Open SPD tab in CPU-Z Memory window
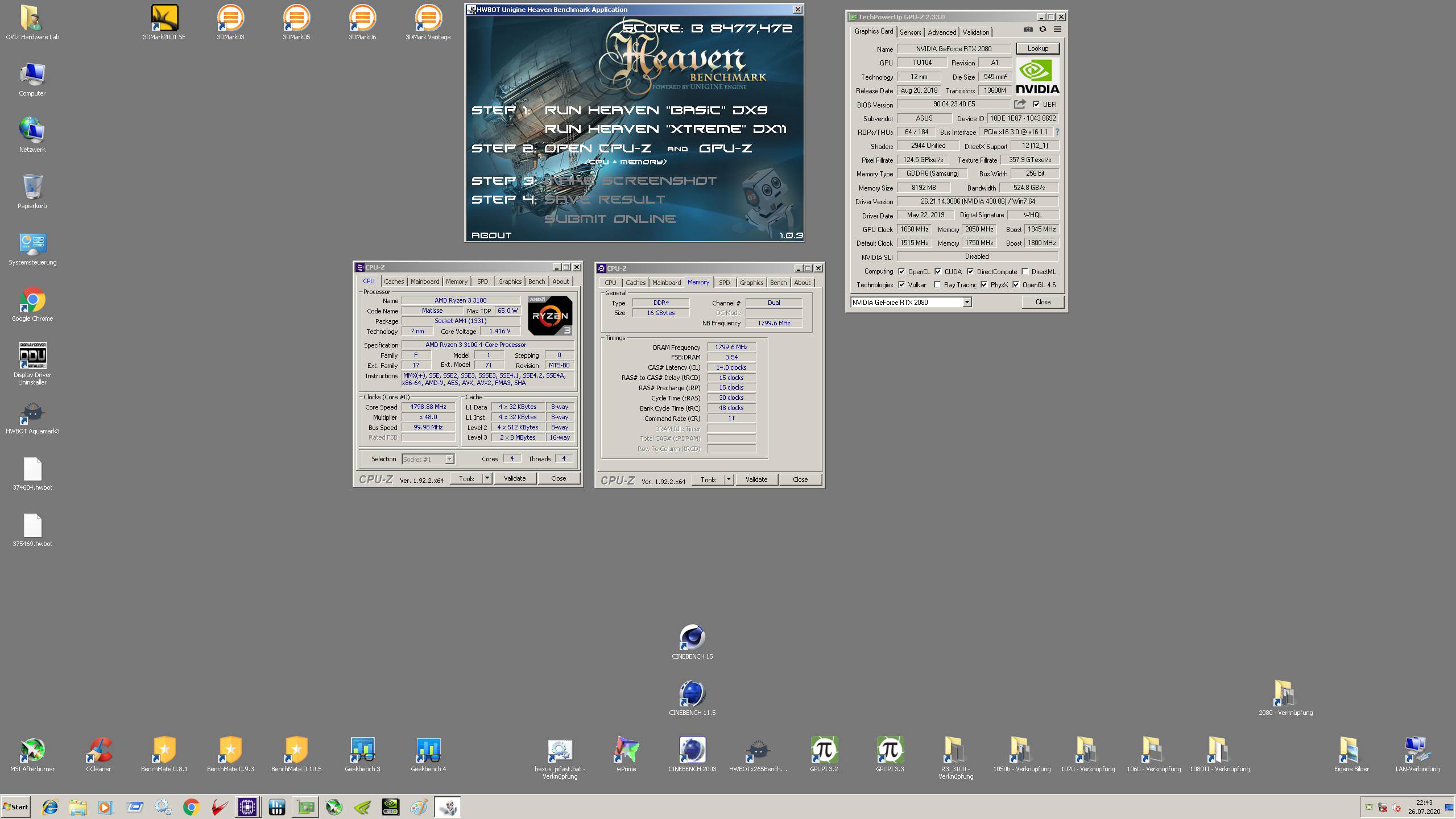 pos(724,283)
